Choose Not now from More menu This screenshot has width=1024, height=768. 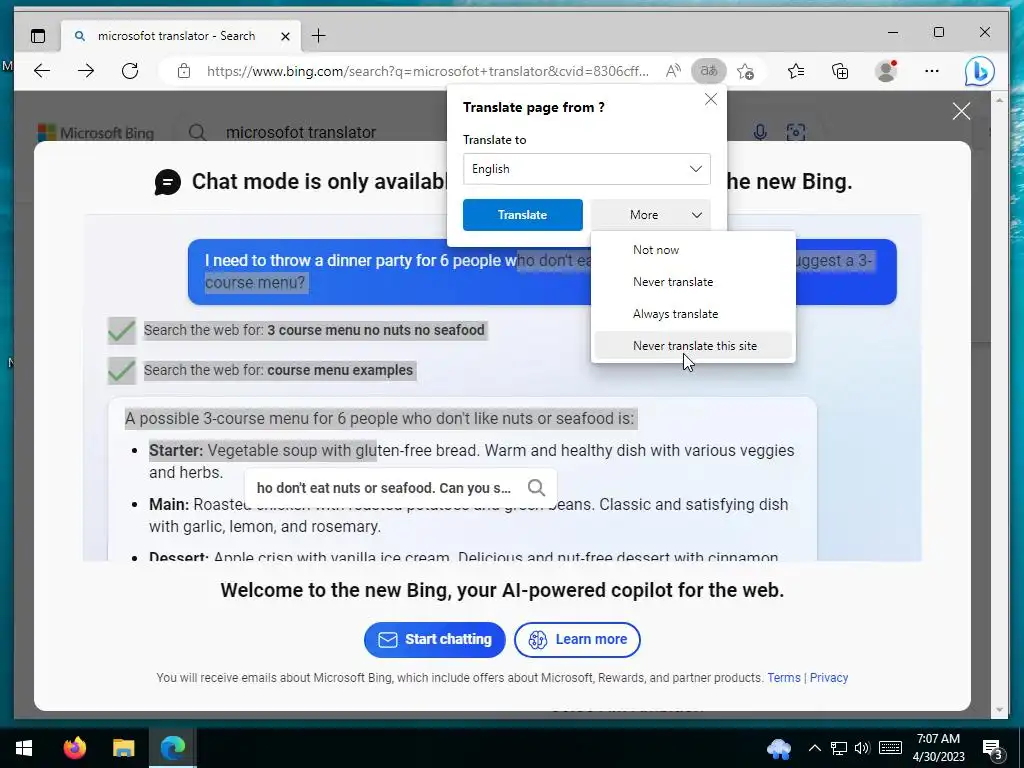(693, 250)
